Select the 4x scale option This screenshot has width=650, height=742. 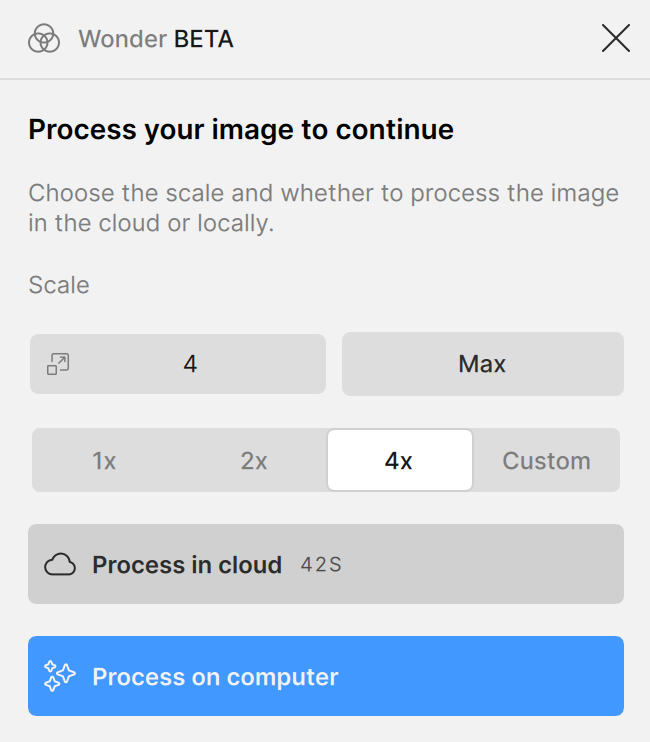coord(399,461)
